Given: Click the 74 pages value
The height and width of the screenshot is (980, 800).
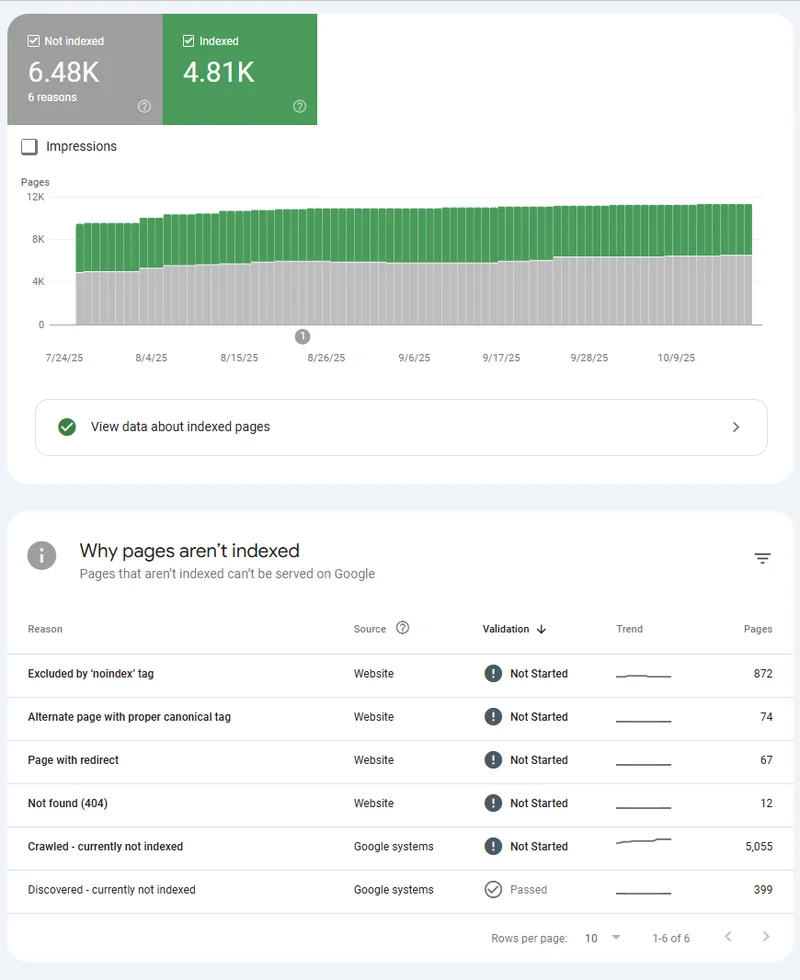Looking at the screenshot, I should coord(766,717).
